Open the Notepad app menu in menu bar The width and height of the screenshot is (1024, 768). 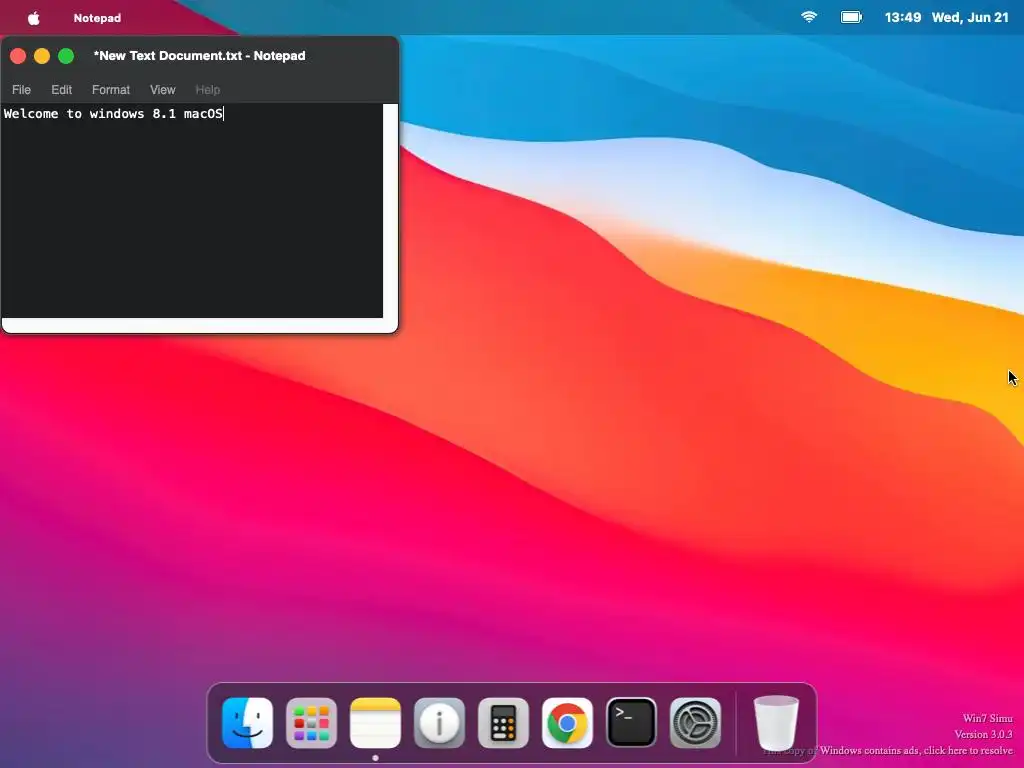coord(97,18)
